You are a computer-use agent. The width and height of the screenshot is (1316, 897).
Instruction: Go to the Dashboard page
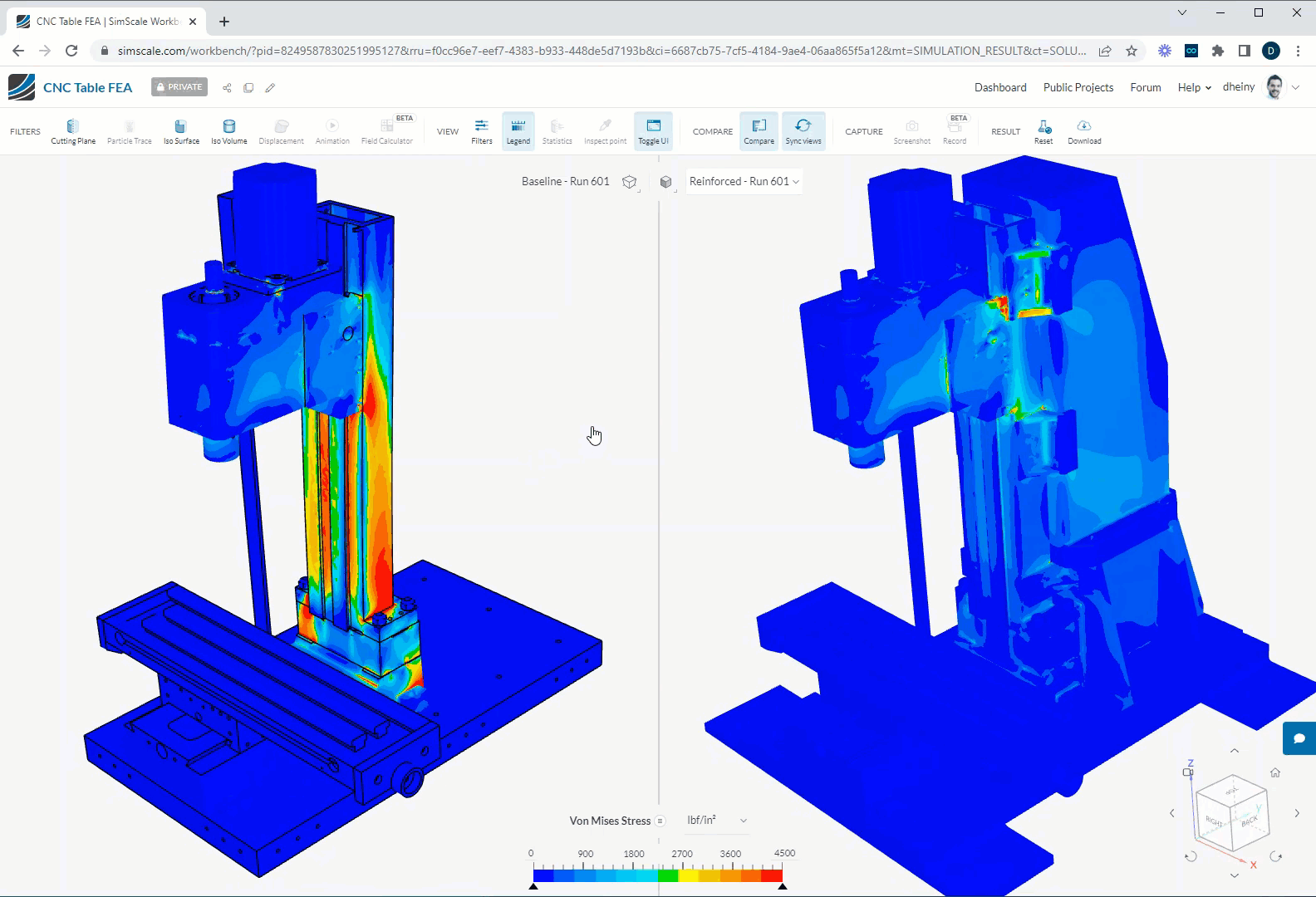(1000, 88)
